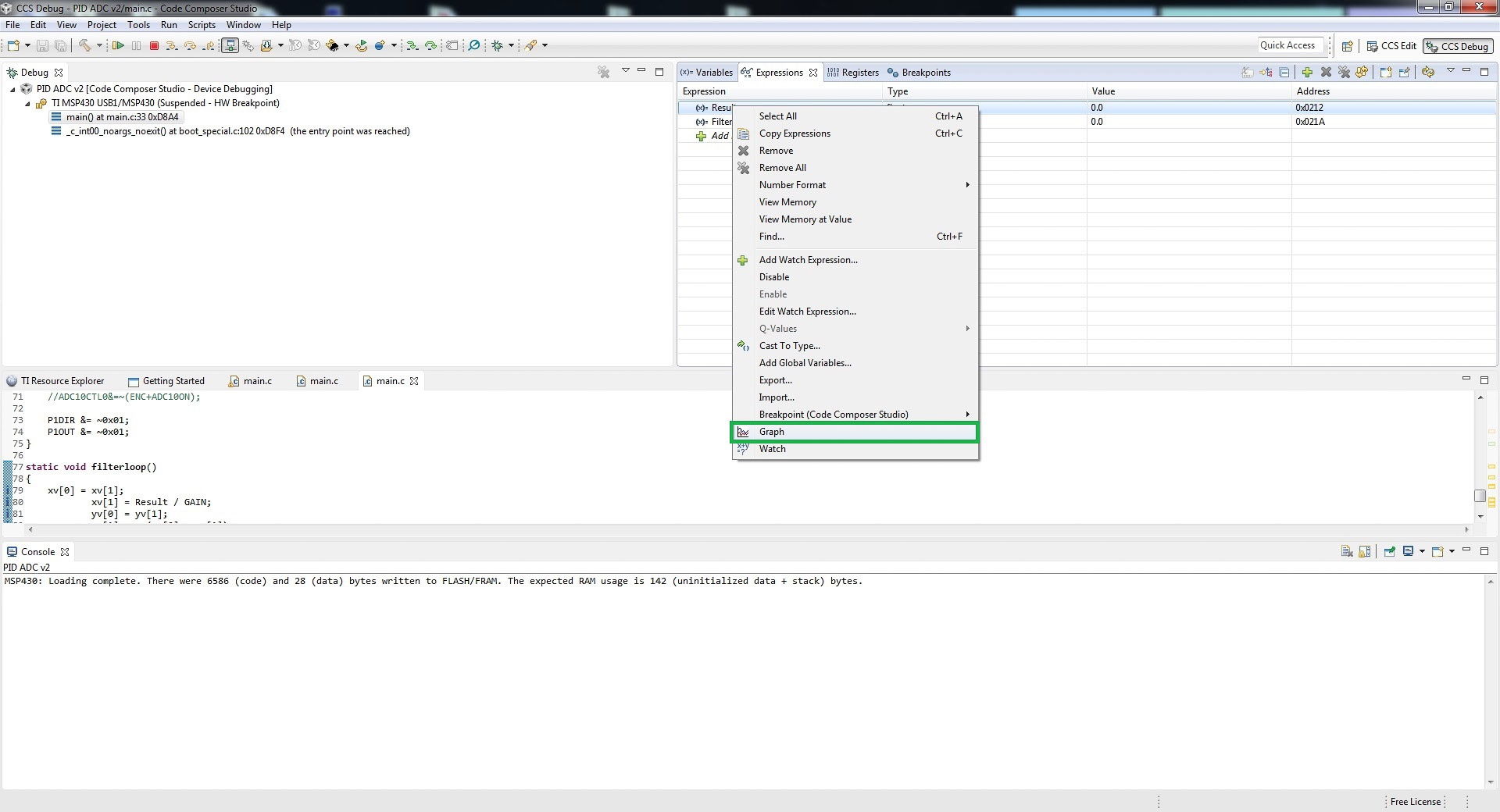Screen dimensions: 1500x812
Task: Click Remove Selected Expressions X icon
Action: 1326,72
